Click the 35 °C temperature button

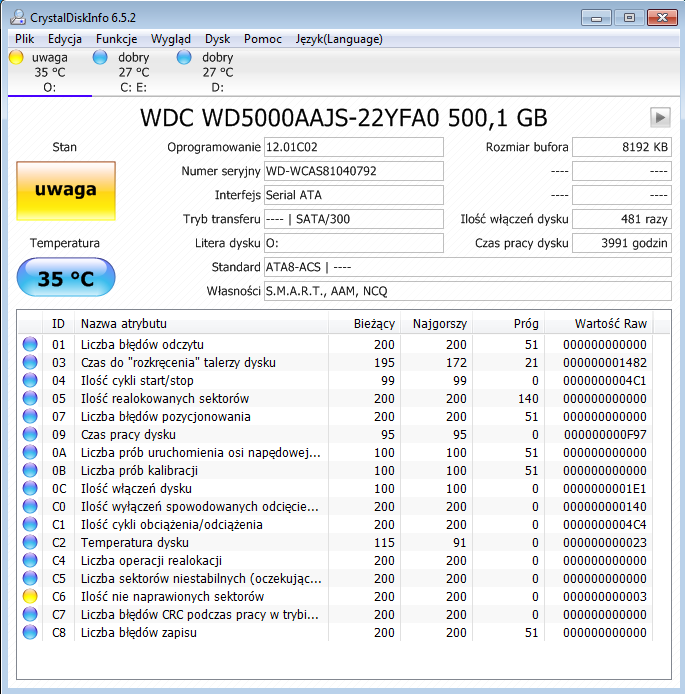[x=66, y=278]
